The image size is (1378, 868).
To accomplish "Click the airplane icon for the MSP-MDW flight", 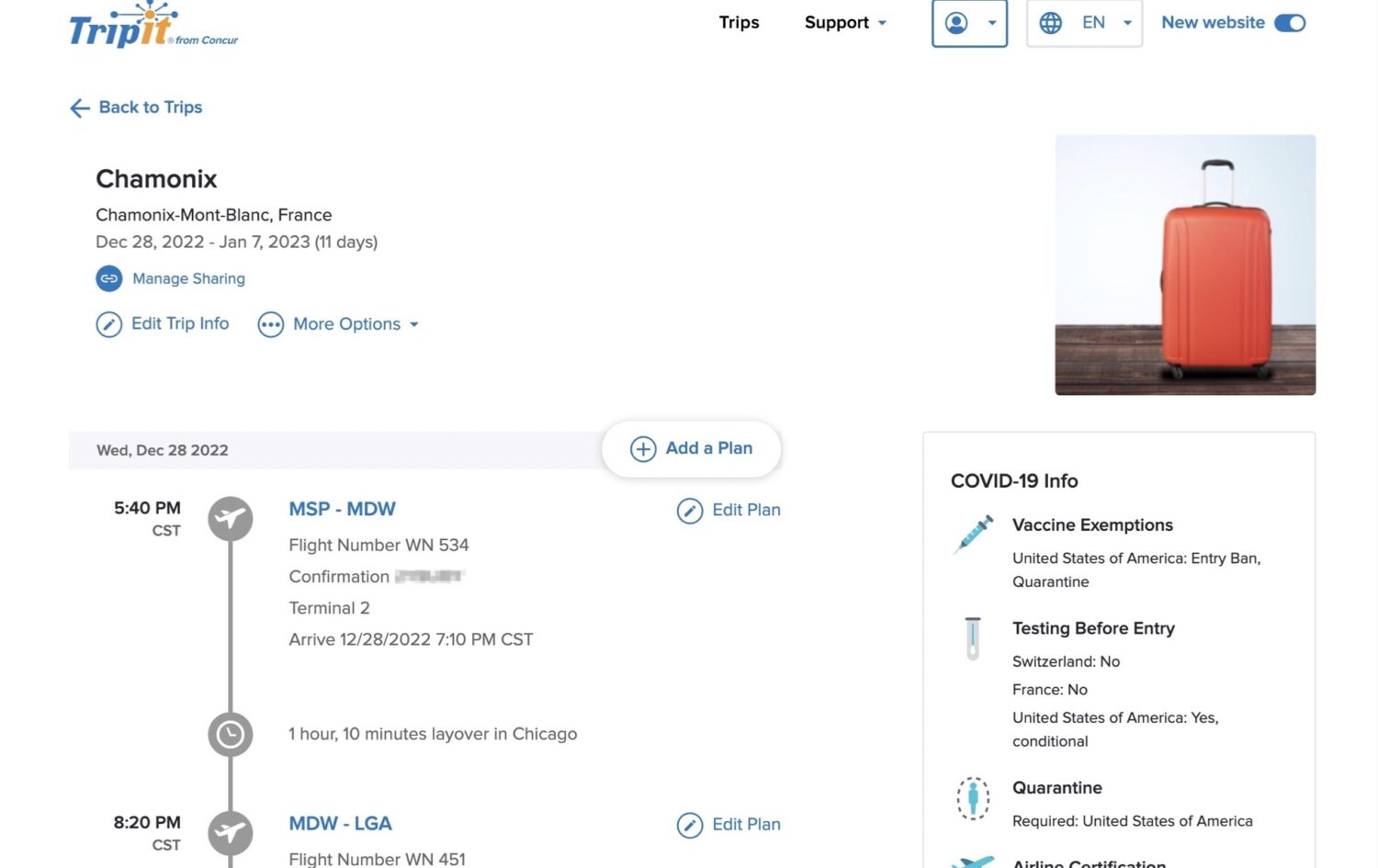I will [x=230, y=518].
